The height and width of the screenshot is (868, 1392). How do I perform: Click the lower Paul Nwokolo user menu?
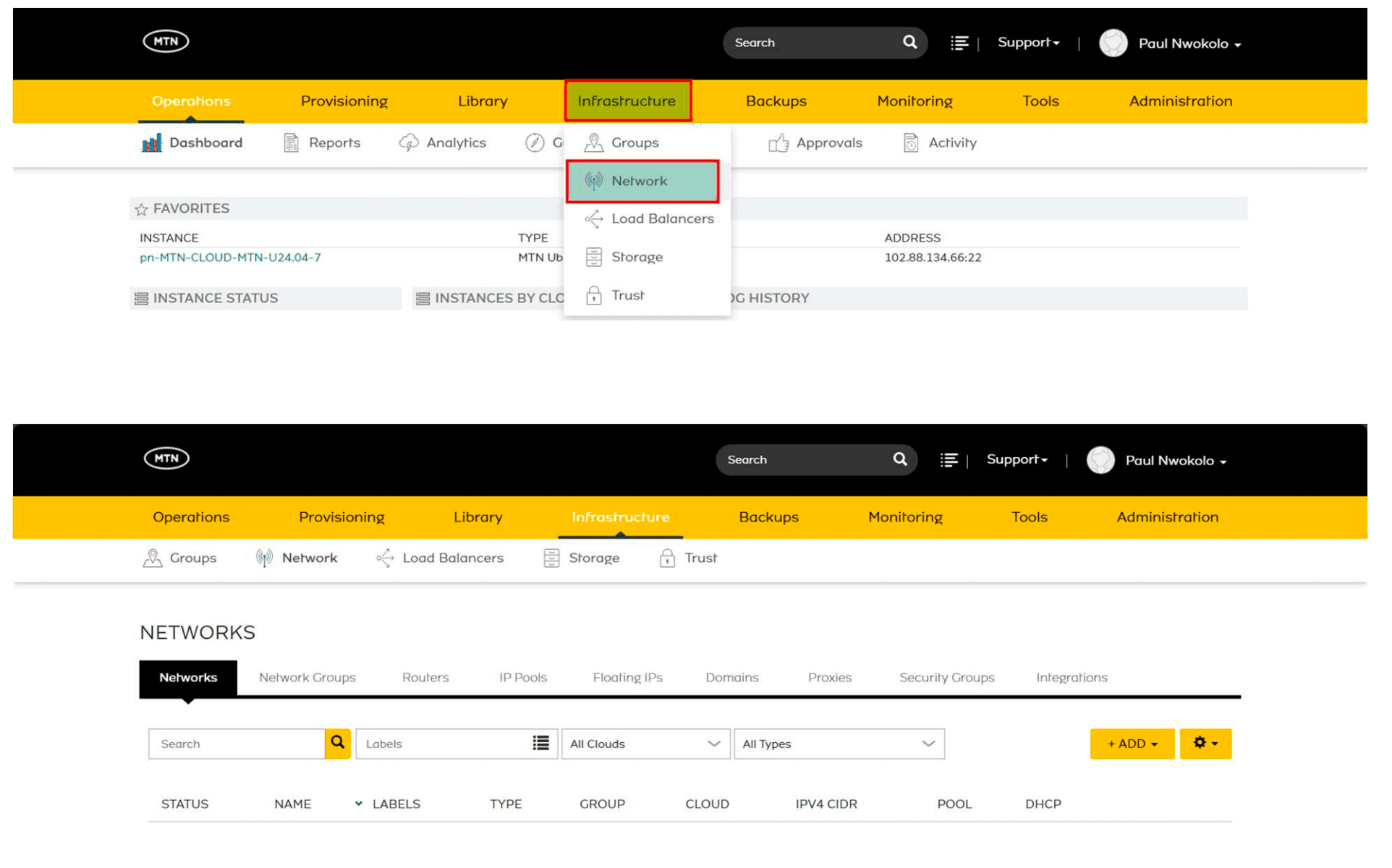(1157, 461)
